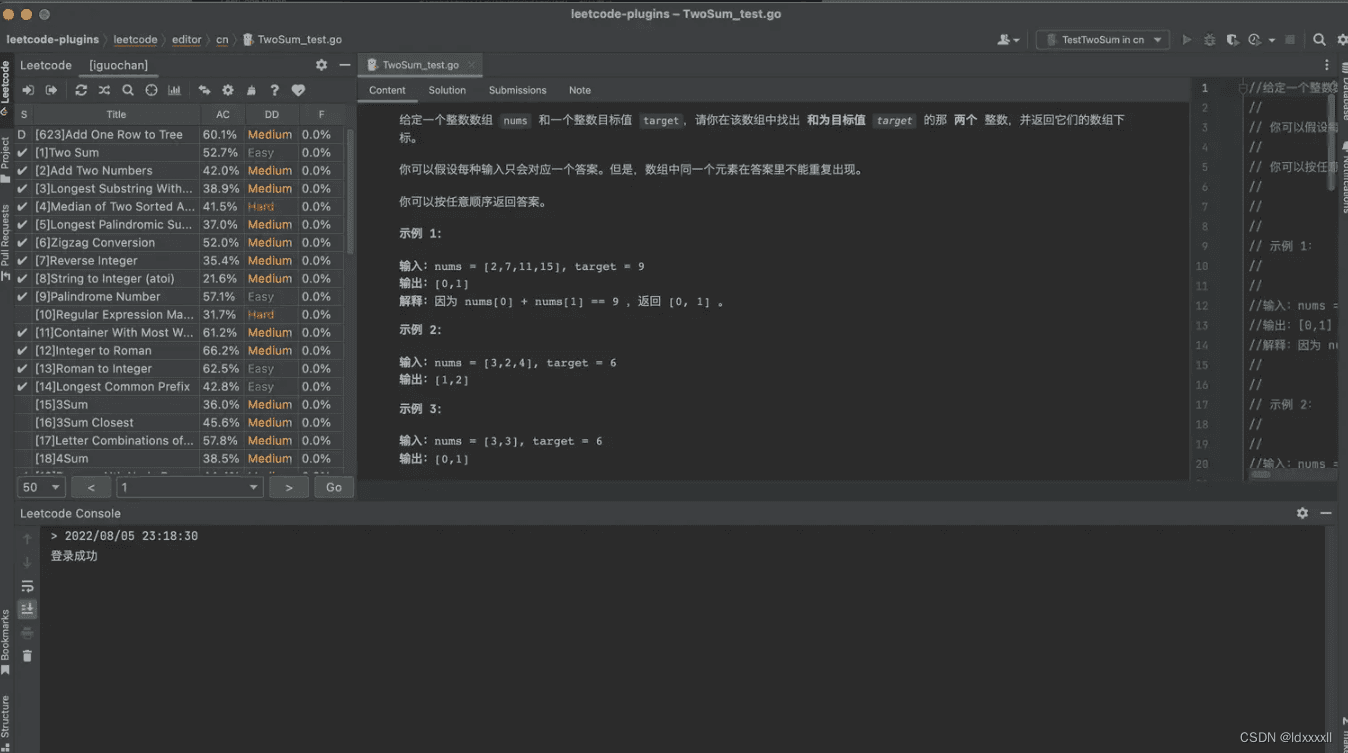
Task: Sort by the DD difficulty column header
Action: (271, 114)
